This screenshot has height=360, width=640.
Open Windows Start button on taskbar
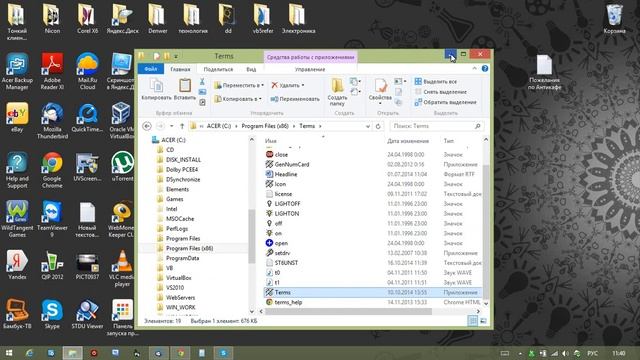9,353
